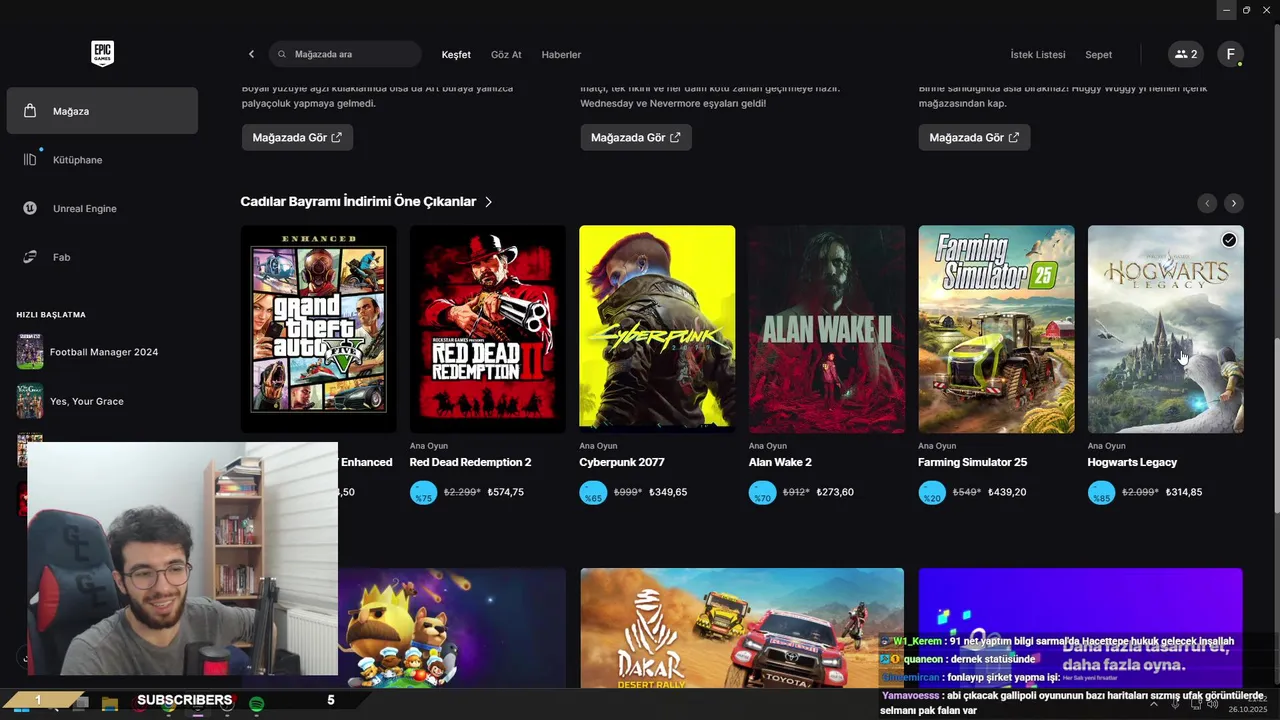Click the rightmost Mağazada Gör button

tap(974, 137)
